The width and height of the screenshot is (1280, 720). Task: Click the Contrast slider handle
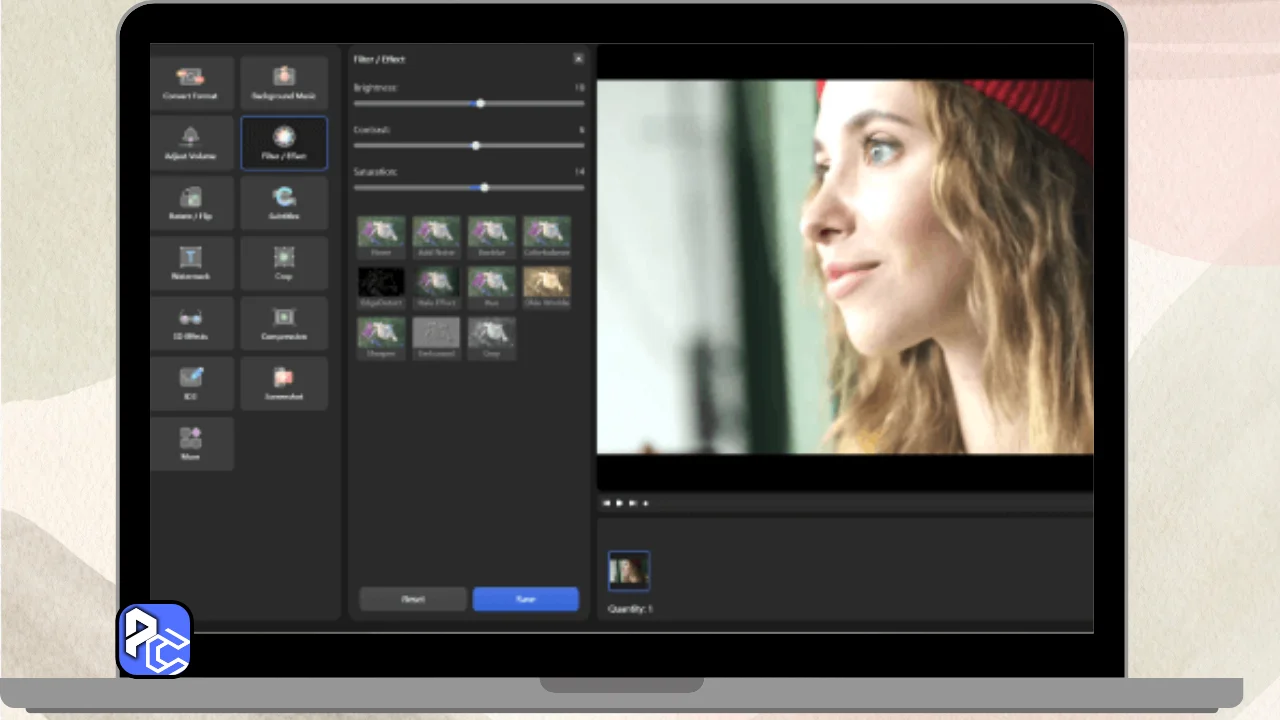pyautogui.click(x=476, y=145)
